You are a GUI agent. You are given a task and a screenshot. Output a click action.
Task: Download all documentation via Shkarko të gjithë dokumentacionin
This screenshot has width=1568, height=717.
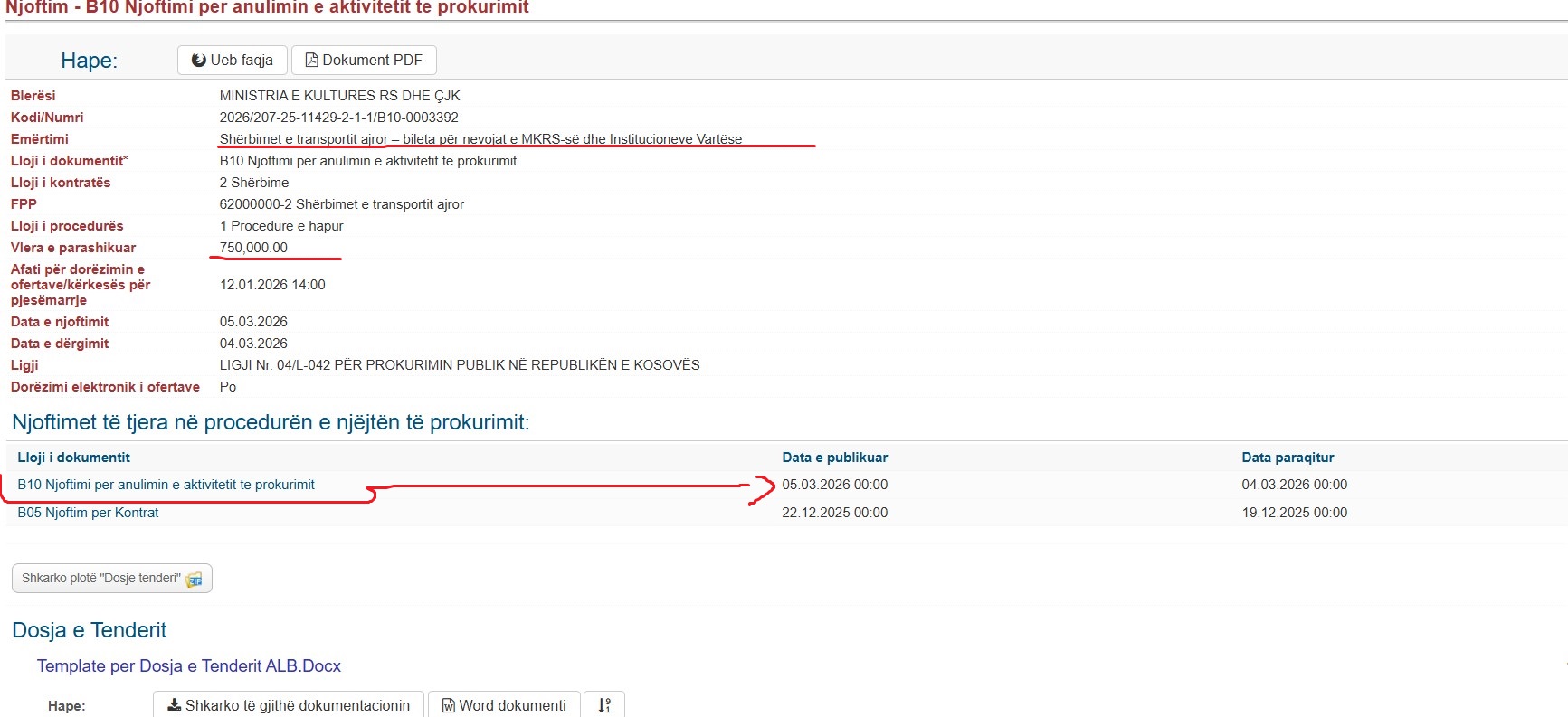[x=175, y=705]
